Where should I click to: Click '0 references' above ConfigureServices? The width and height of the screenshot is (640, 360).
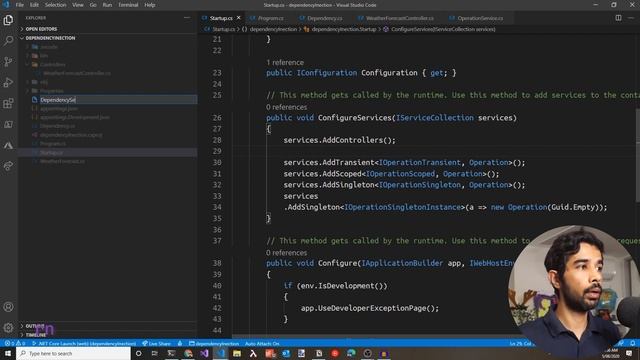pos(287,107)
